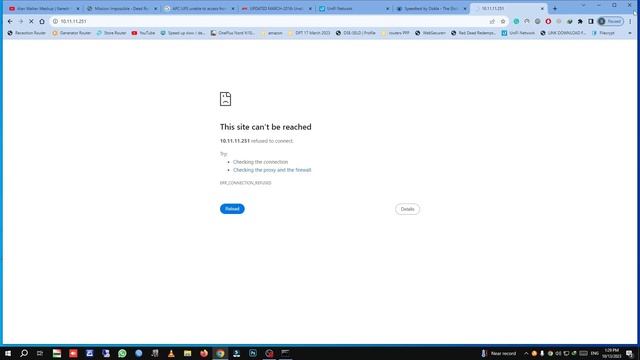
Task: Click the browser forward arrow
Action: [21, 21]
